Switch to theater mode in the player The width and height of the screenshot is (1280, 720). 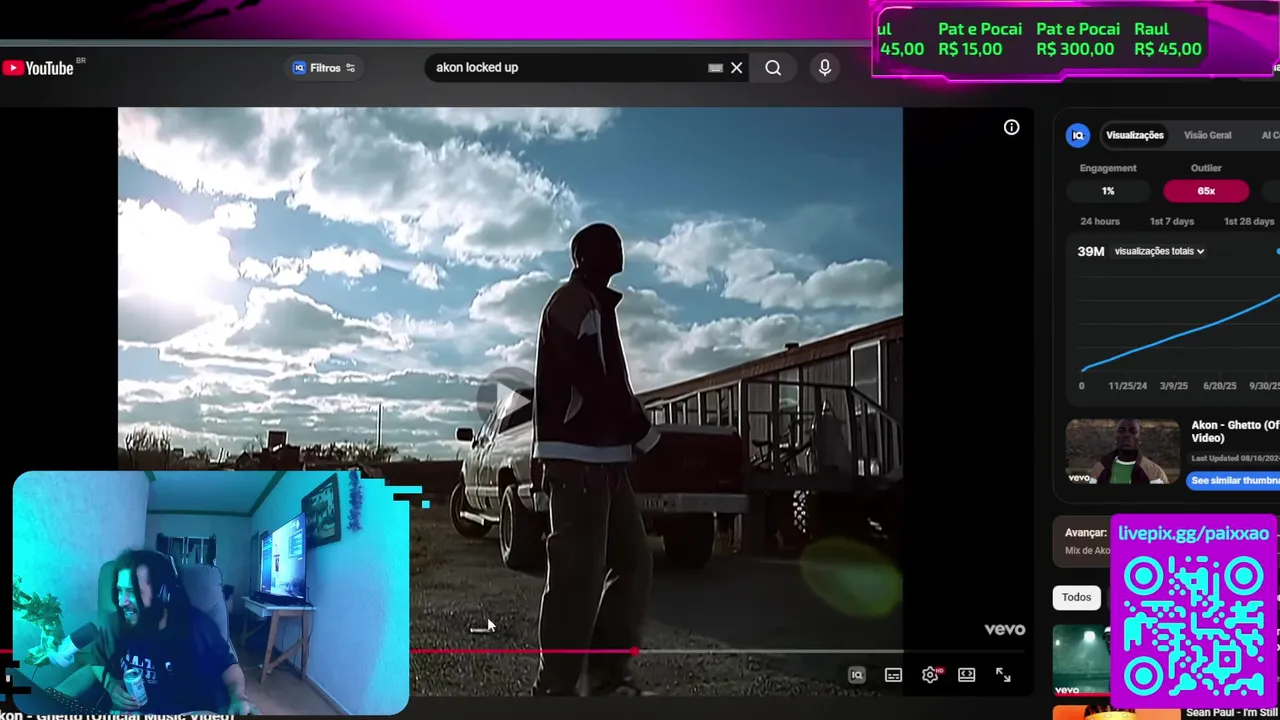click(x=966, y=675)
